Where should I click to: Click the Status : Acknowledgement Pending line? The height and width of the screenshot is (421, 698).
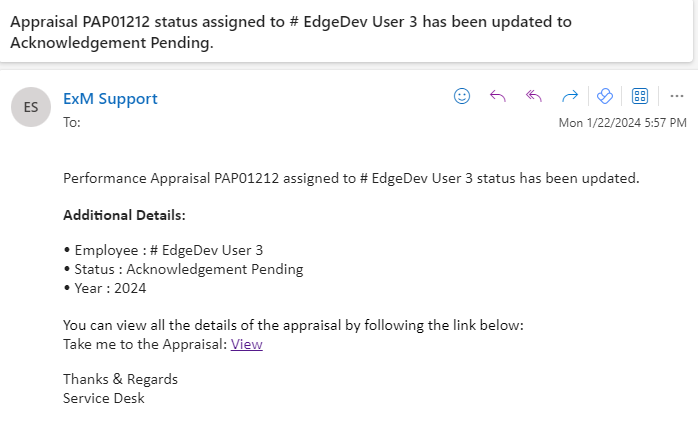point(183,269)
